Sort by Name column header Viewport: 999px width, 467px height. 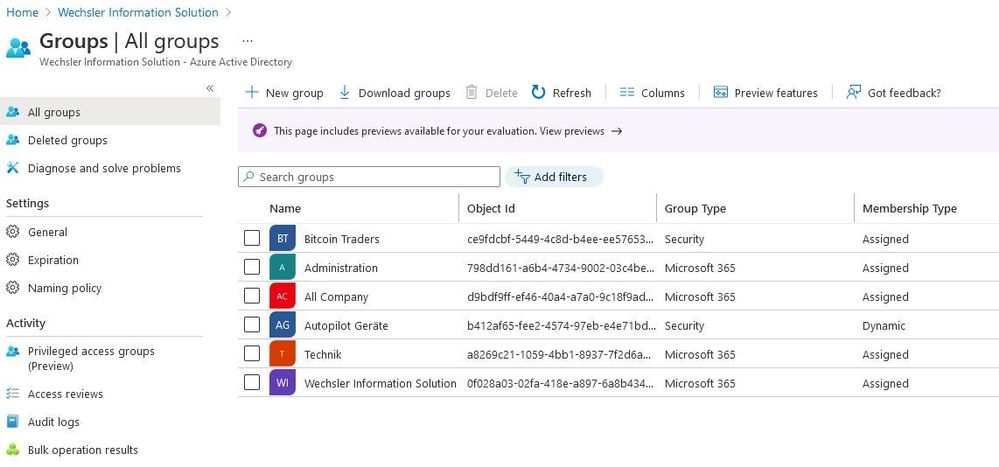click(285, 208)
